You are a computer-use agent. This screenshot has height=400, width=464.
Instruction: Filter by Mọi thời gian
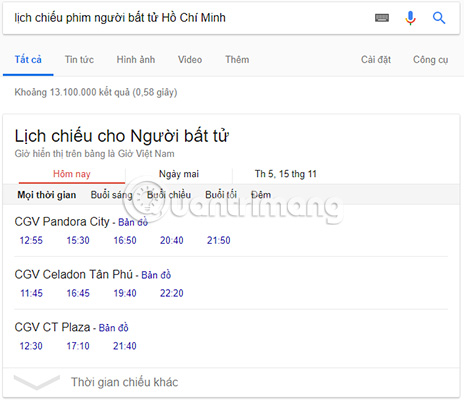(47, 195)
